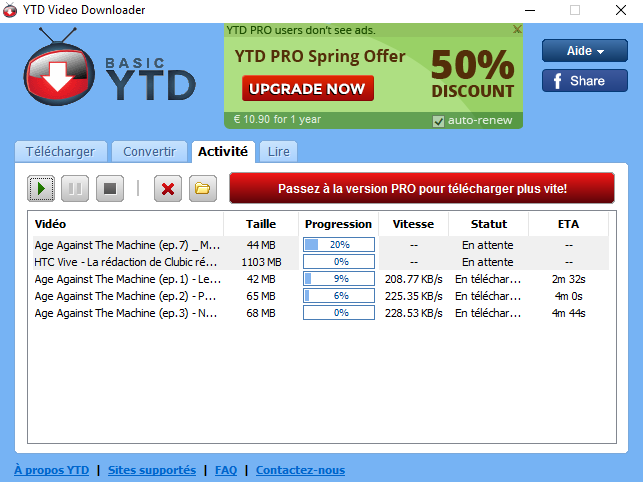The height and width of the screenshot is (482, 643).
Task: Click the 228.53 KB/s speed value
Action: (x=413, y=313)
